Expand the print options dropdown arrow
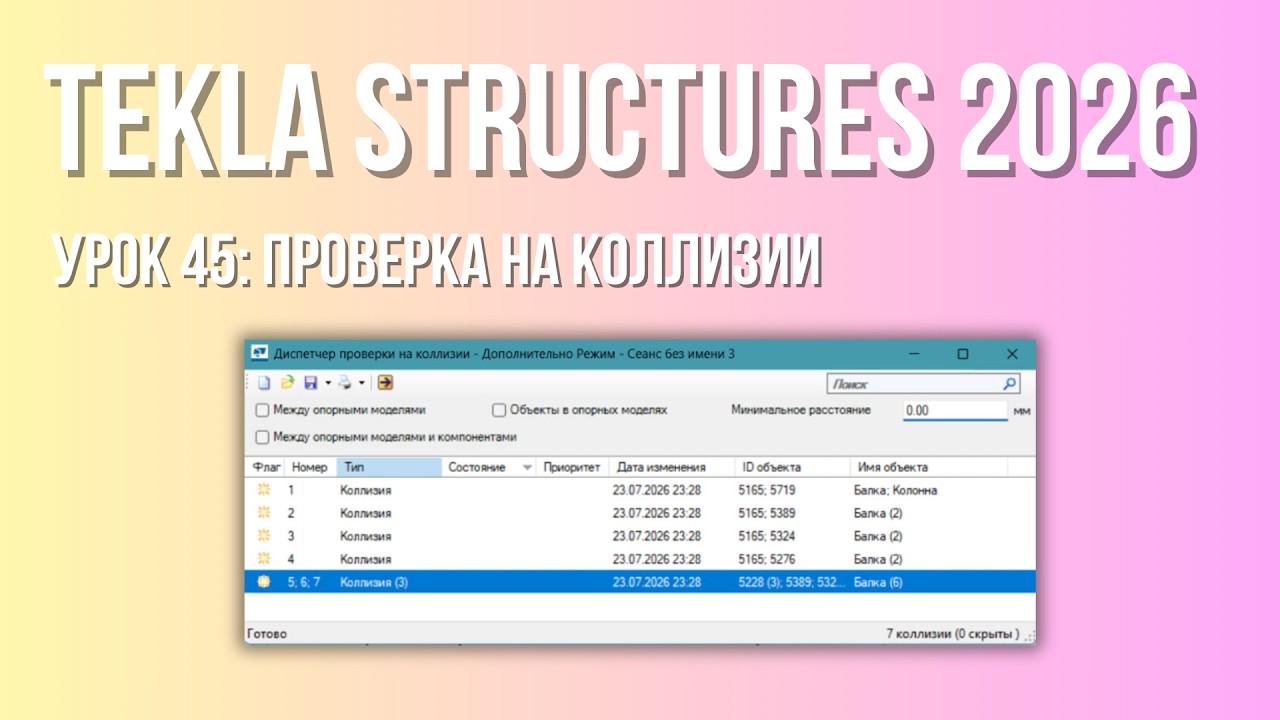This screenshot has width=1280, height=720. (361, 382)
